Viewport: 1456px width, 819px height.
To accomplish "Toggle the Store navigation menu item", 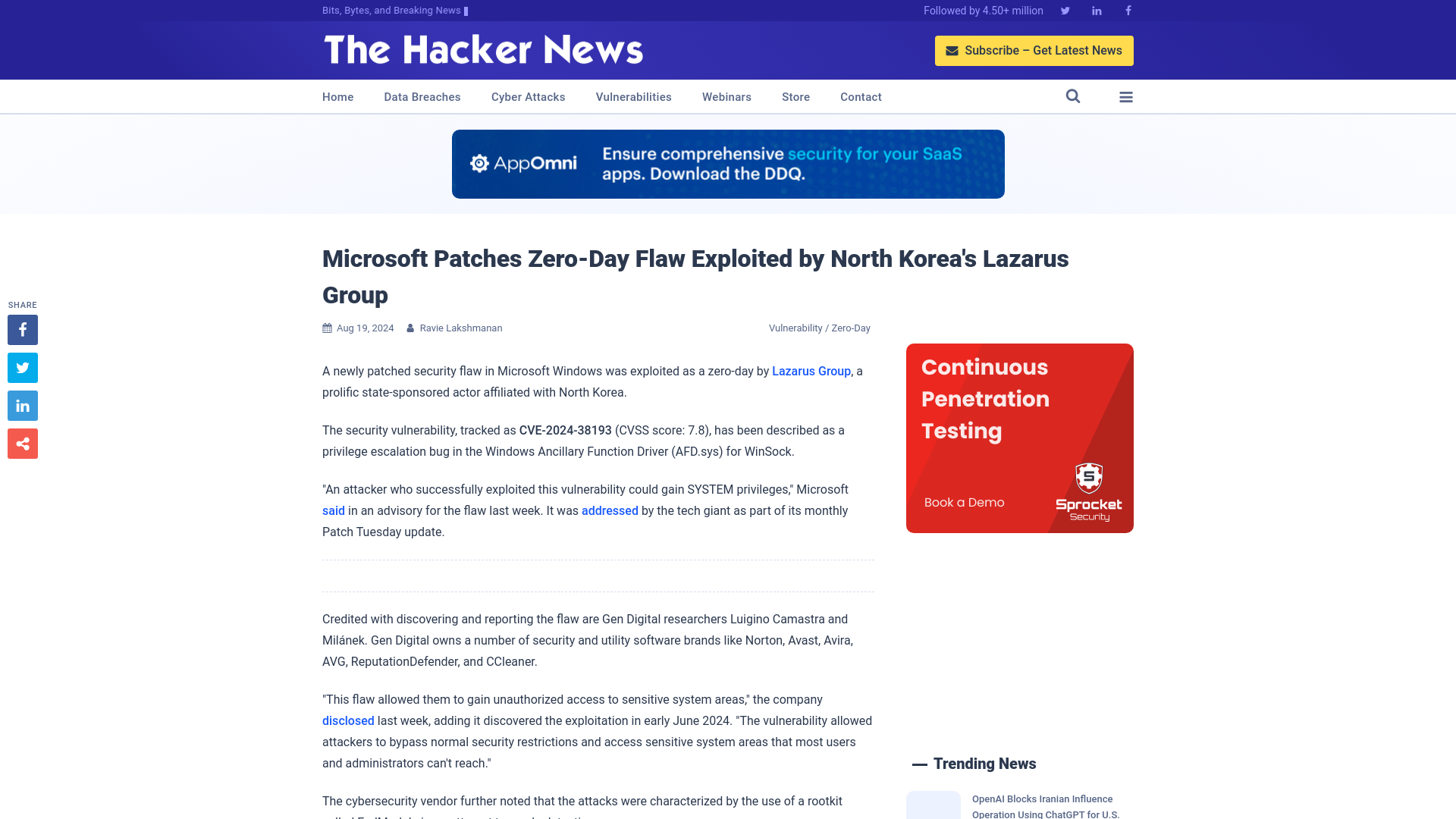I will click(x=795, y=96).
